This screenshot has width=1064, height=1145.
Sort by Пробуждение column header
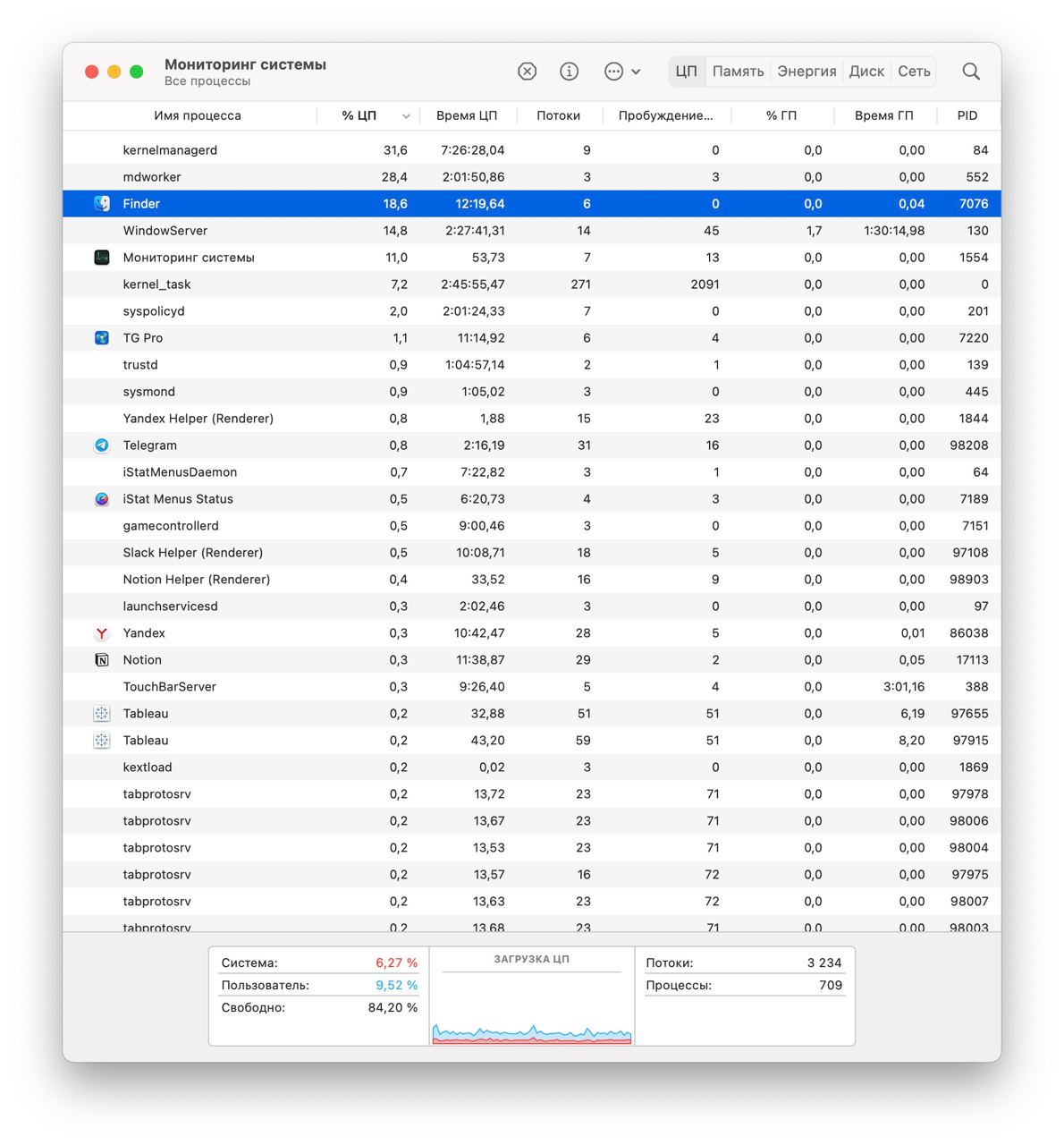pyautogui.click(x=666, y=115)
